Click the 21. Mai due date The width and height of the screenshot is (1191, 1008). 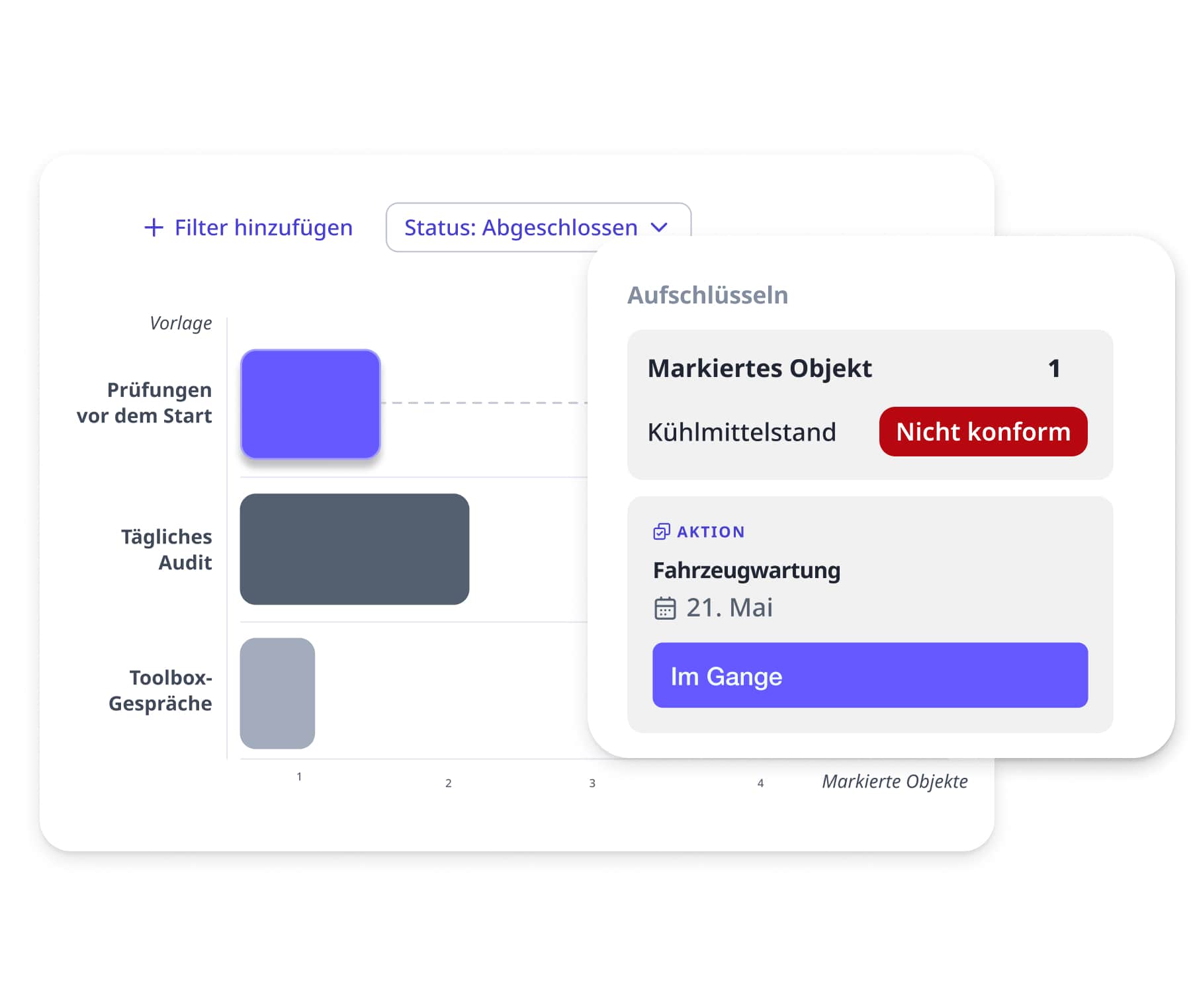tap(729, 608)
